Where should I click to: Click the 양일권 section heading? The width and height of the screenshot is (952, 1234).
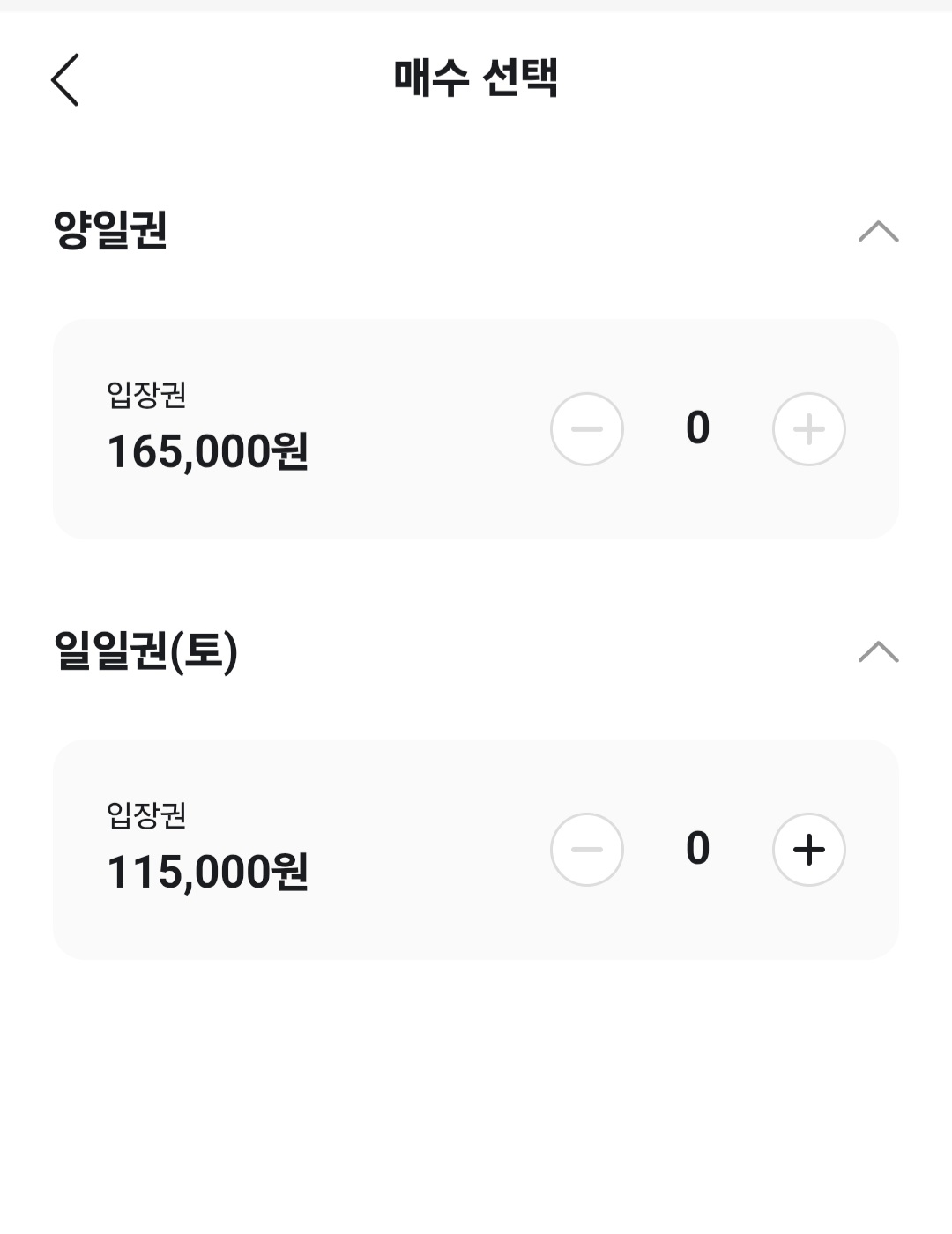coord(111,231)
